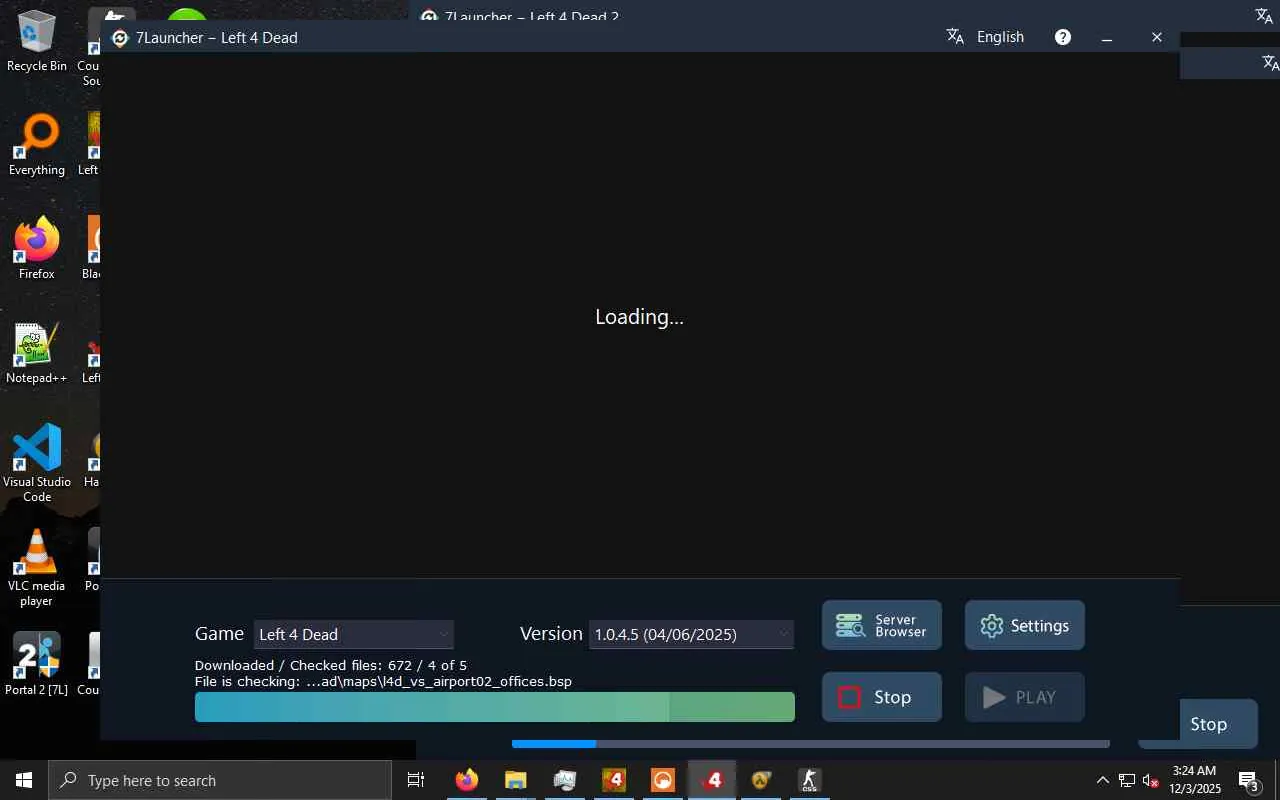Open File Explorer from the taskbar
1280x800 pixels.
coord(515,780)
